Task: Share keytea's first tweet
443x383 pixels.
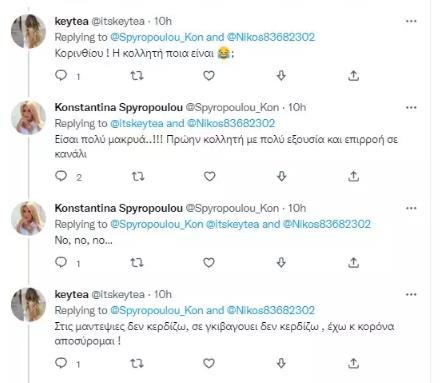Action: [353, 76]
